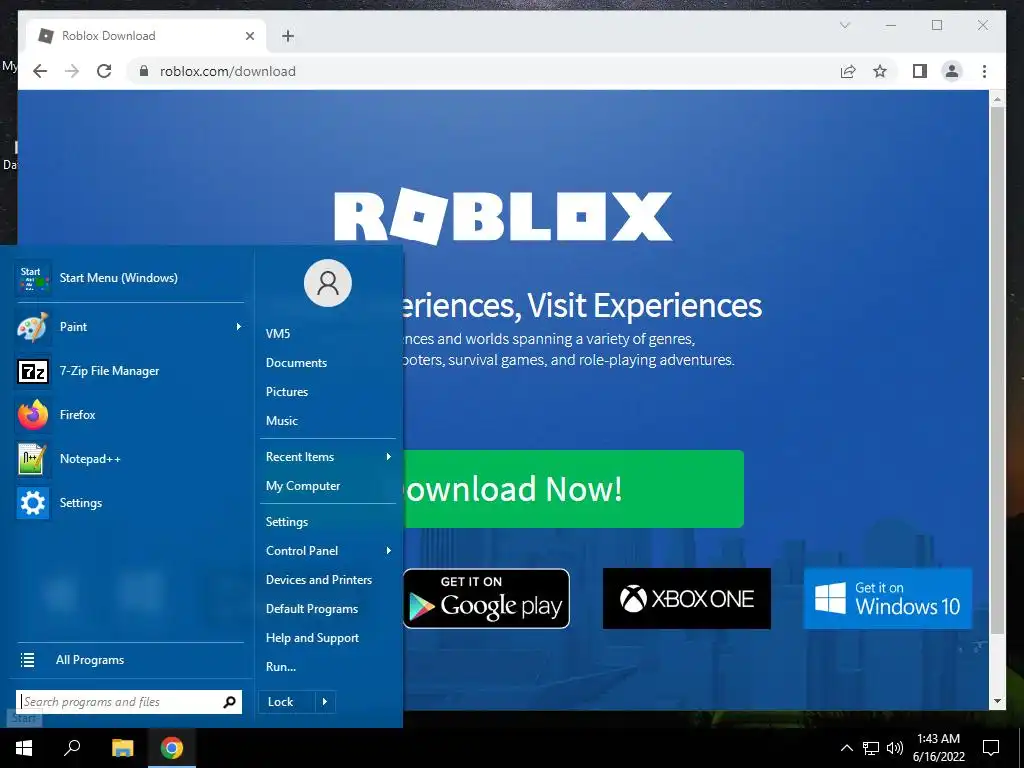Click the Xbox One badge
The height and width of the screenshot is (768, 1024).
[x=686, y=599]
